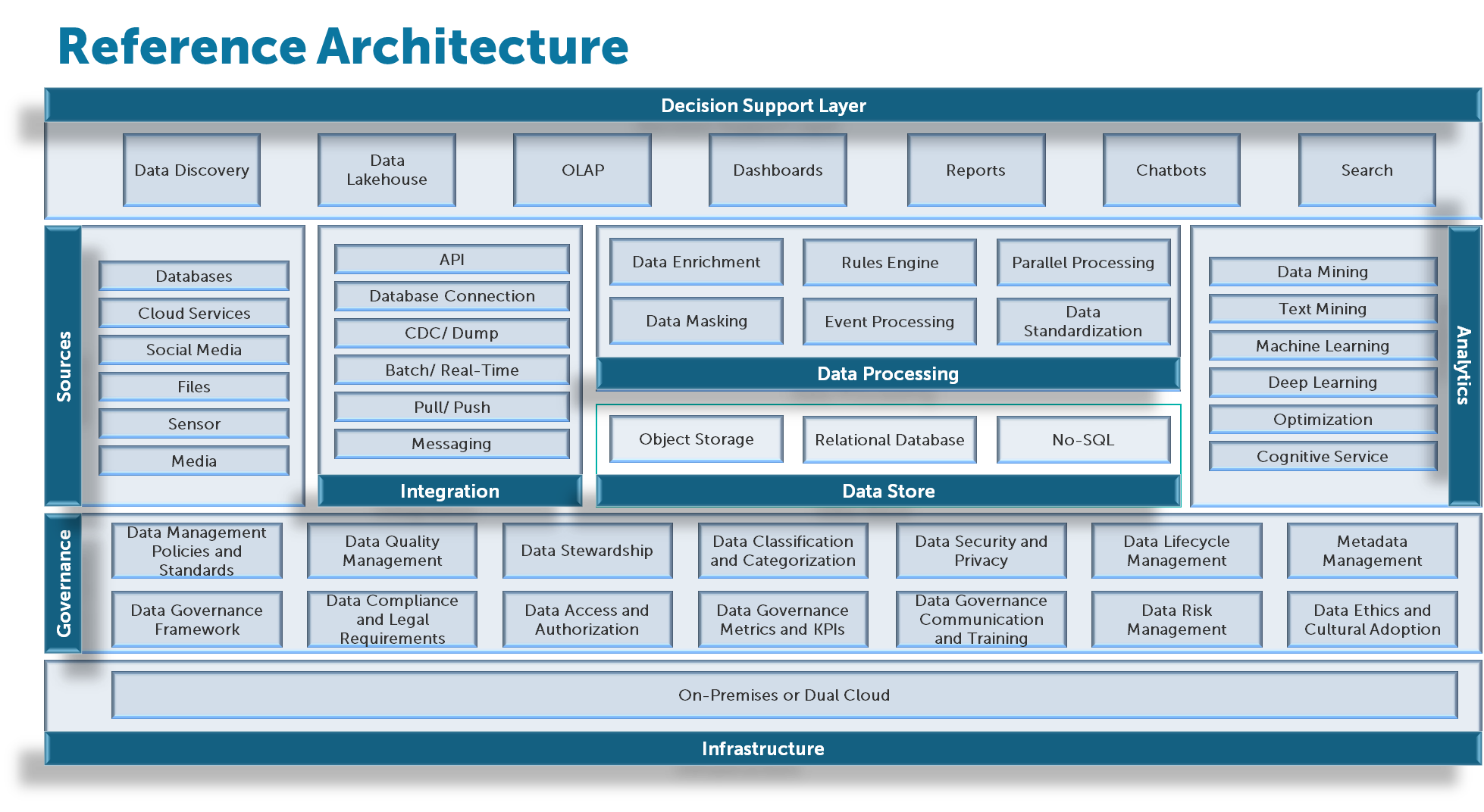1484x812 pixels.
Task: Click Data Access and Authorization box
Action: 587,619
